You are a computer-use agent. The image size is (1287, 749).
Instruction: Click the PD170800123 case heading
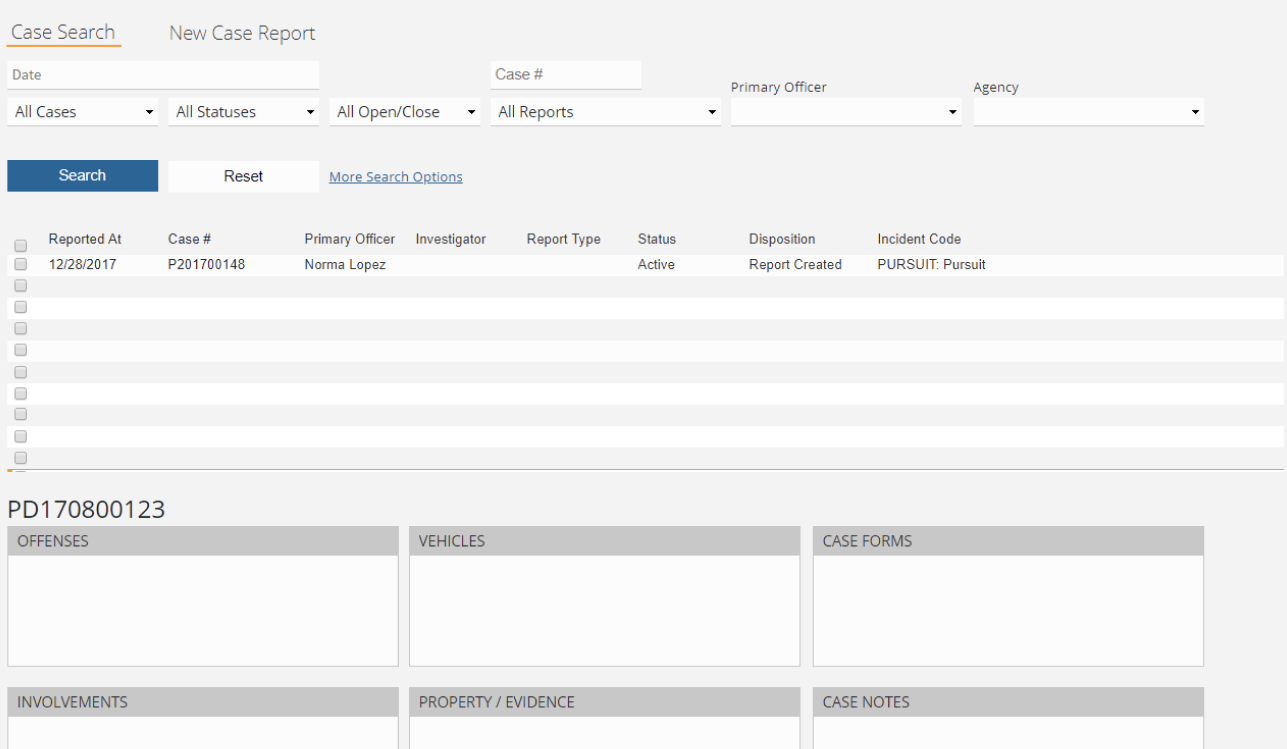[86, 509]
